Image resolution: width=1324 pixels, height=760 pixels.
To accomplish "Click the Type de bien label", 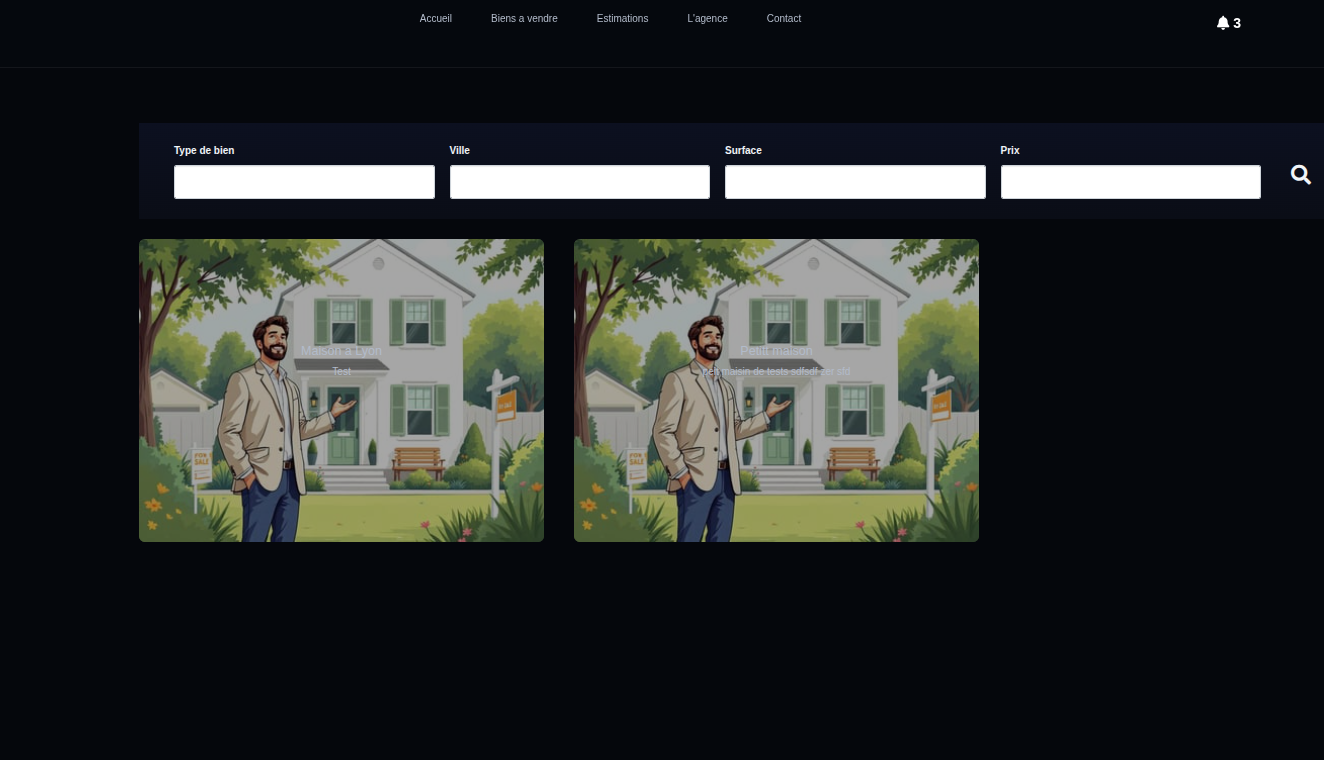I will coord(204,150).
